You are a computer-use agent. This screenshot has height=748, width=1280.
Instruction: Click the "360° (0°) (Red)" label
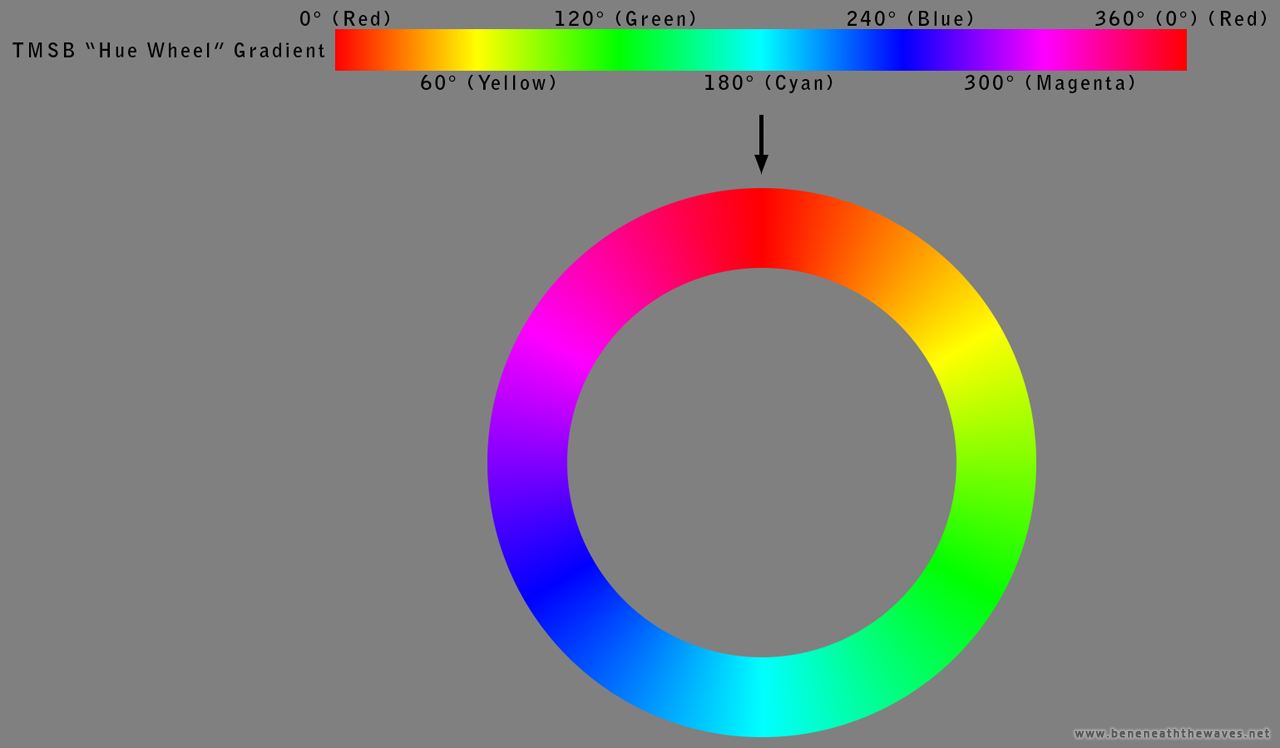tap(1181, 19)
